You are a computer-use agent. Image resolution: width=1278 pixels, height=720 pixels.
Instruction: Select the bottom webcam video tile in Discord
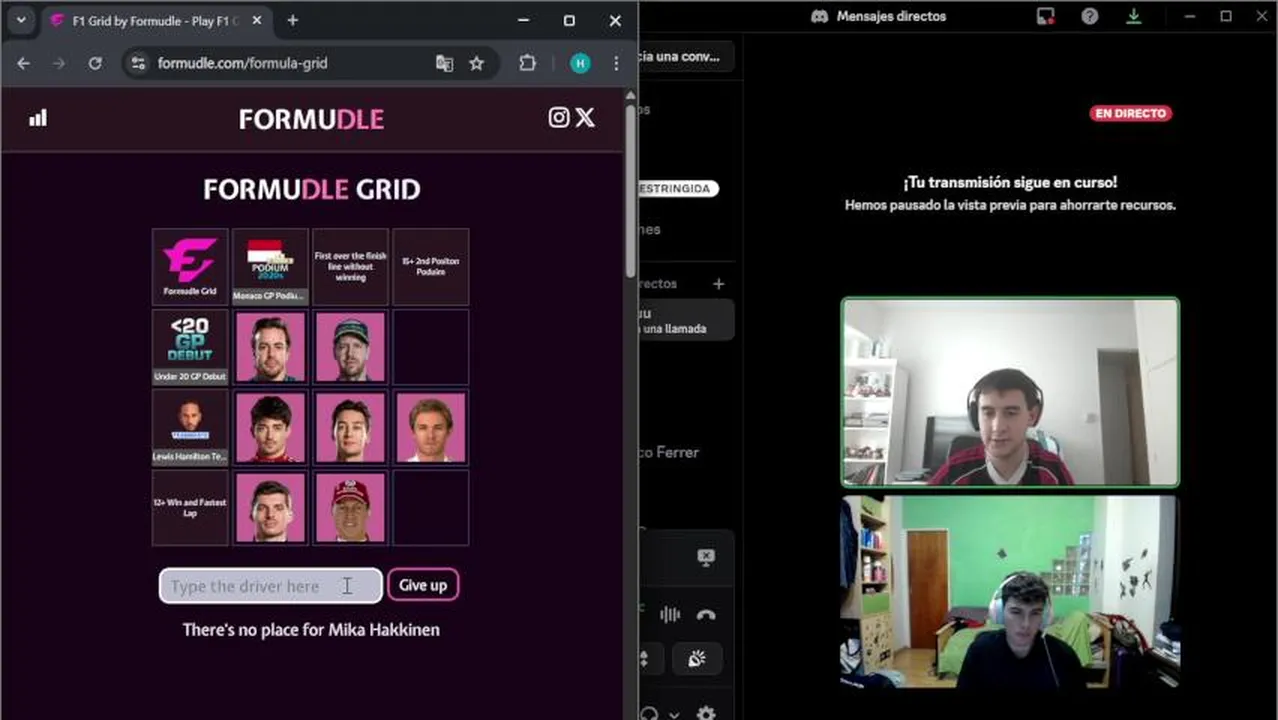coord(1010,593)
